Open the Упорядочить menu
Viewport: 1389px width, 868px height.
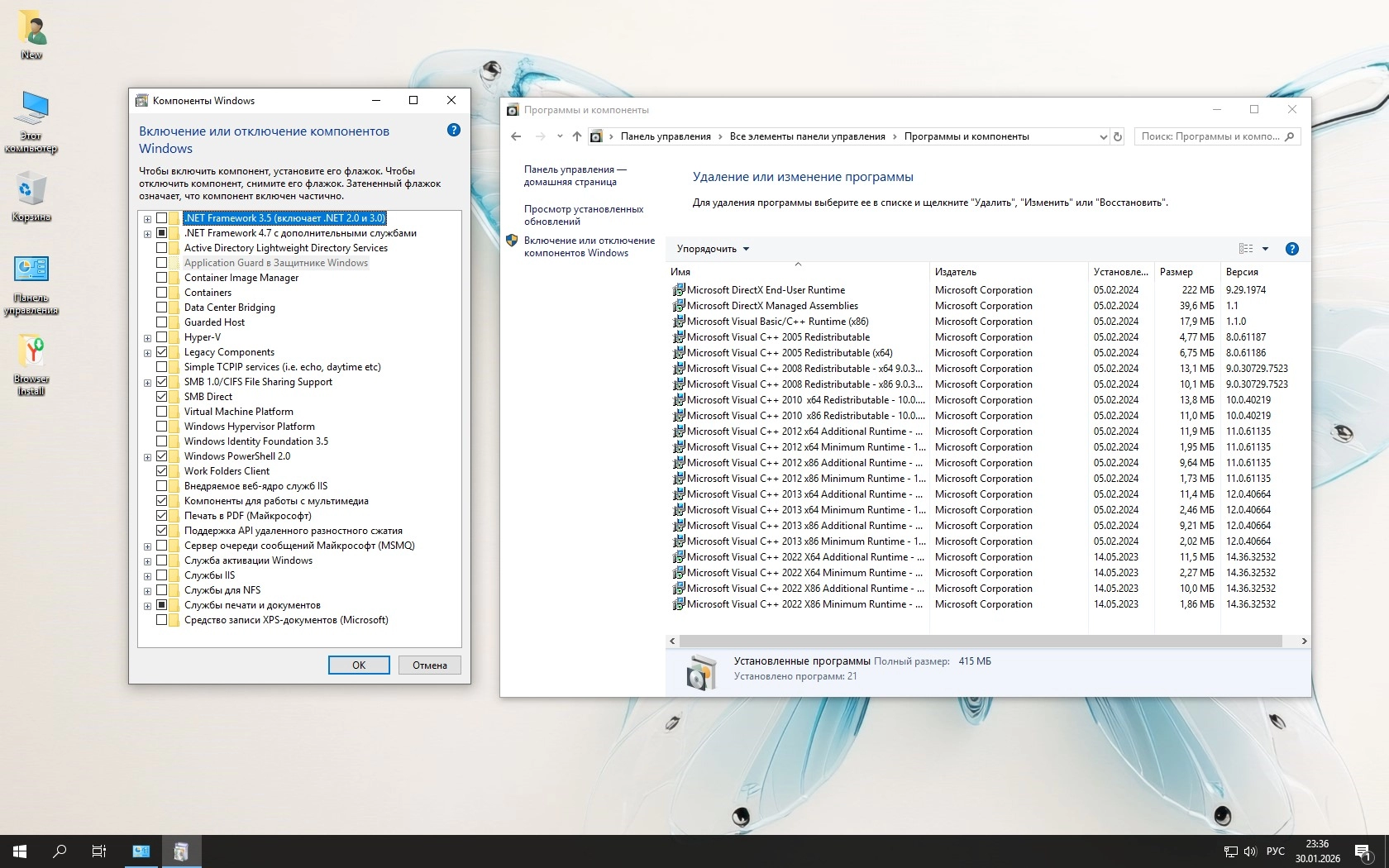(713, 249)
